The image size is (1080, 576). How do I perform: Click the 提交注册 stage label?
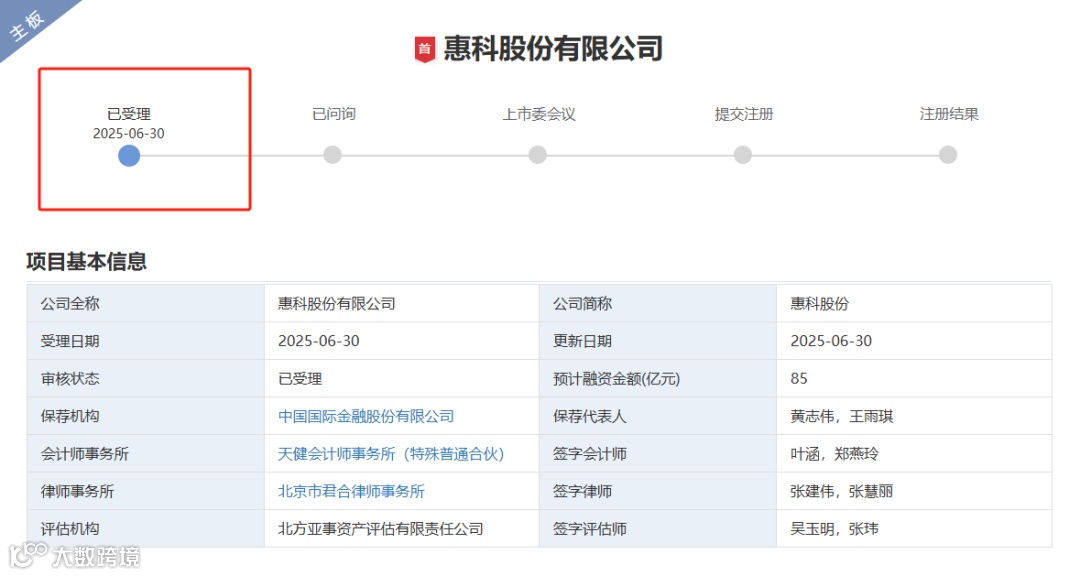pos(744,114)
